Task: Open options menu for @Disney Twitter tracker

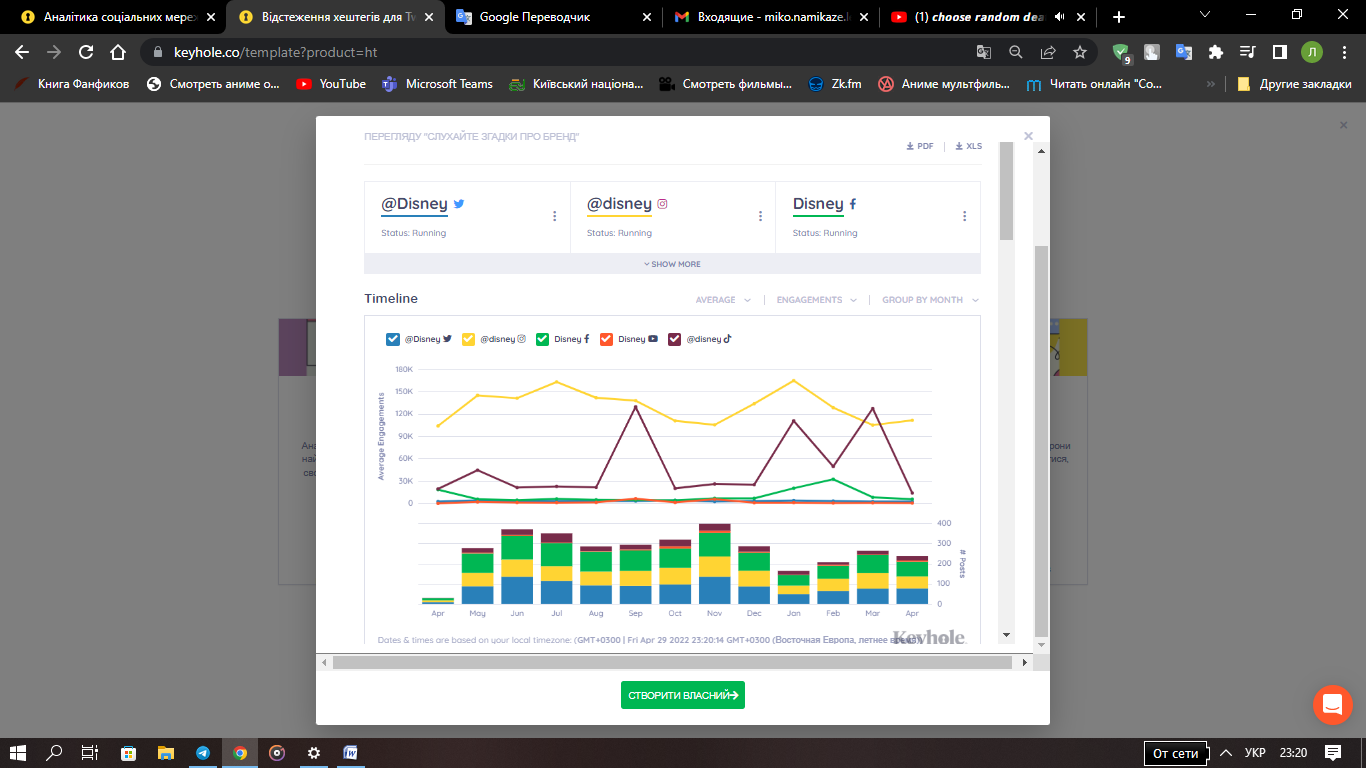Action: coord(555,216)
